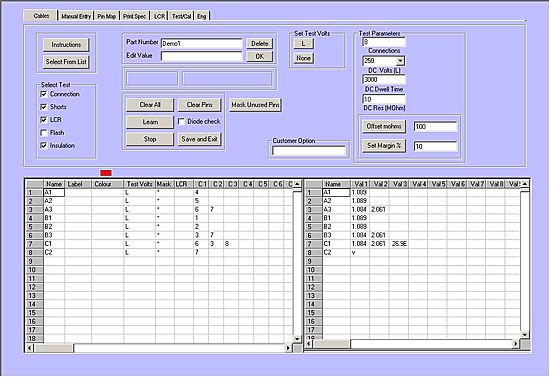The image size is (550, 377).
Task: Start the Learn function
Action: [150, 122]
